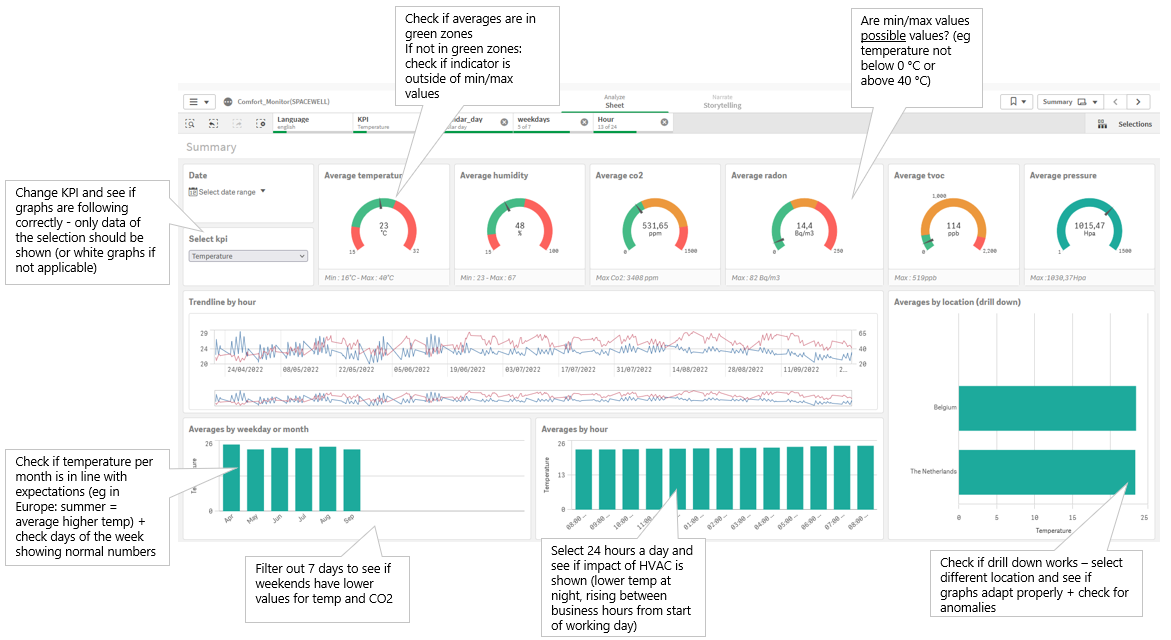
Task: Click the Average pressure gauge
Action: pos(1089,226)
